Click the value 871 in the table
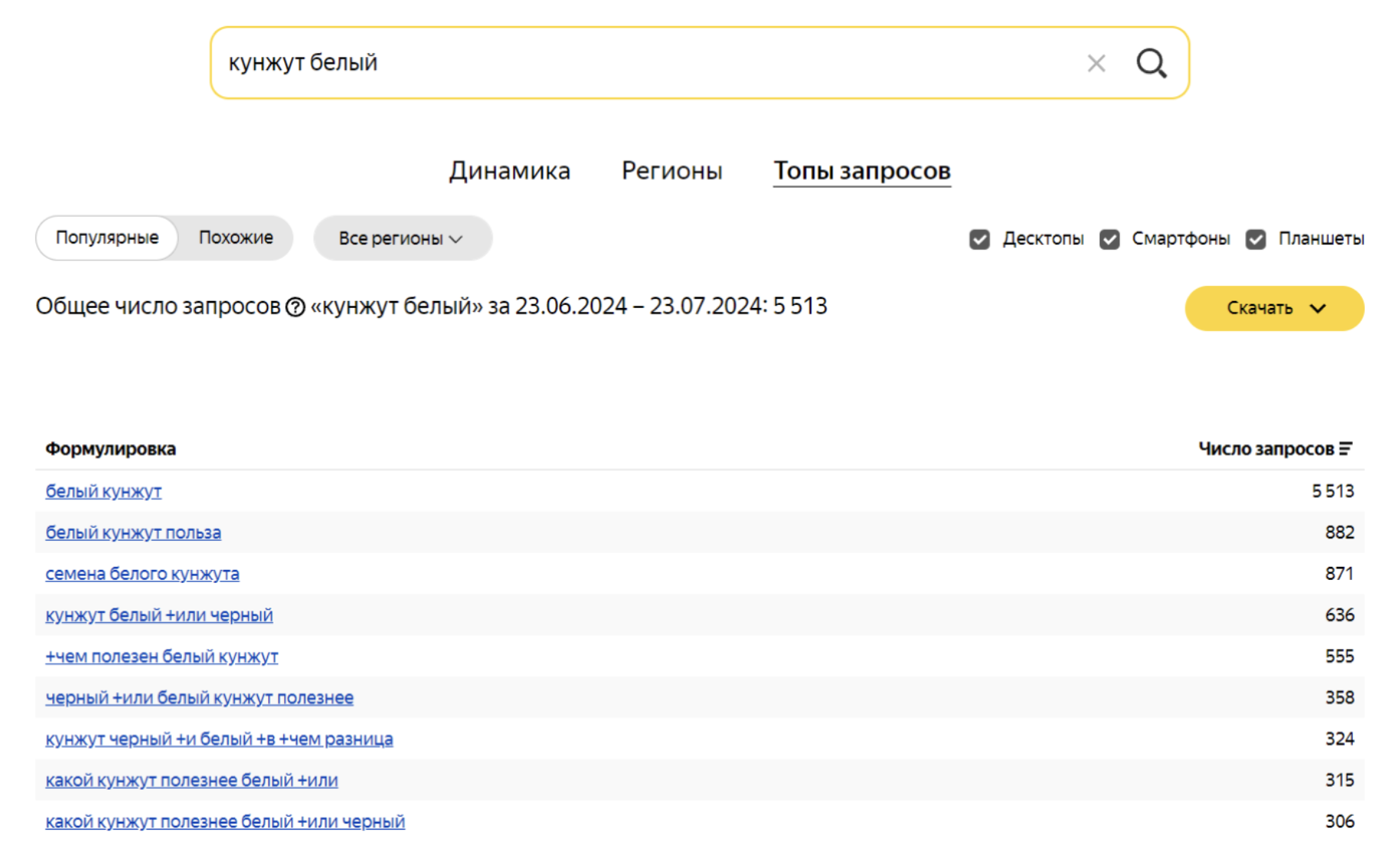The image size is (1398, 868). coord(1340,574)
